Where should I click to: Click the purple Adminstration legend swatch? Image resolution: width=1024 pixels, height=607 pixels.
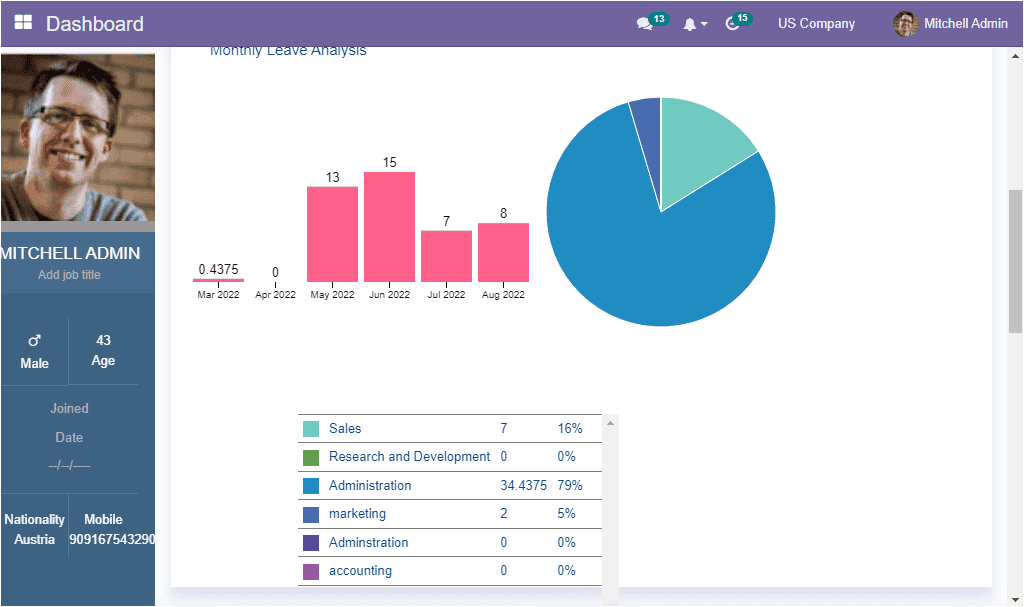(x=311, y=542)
